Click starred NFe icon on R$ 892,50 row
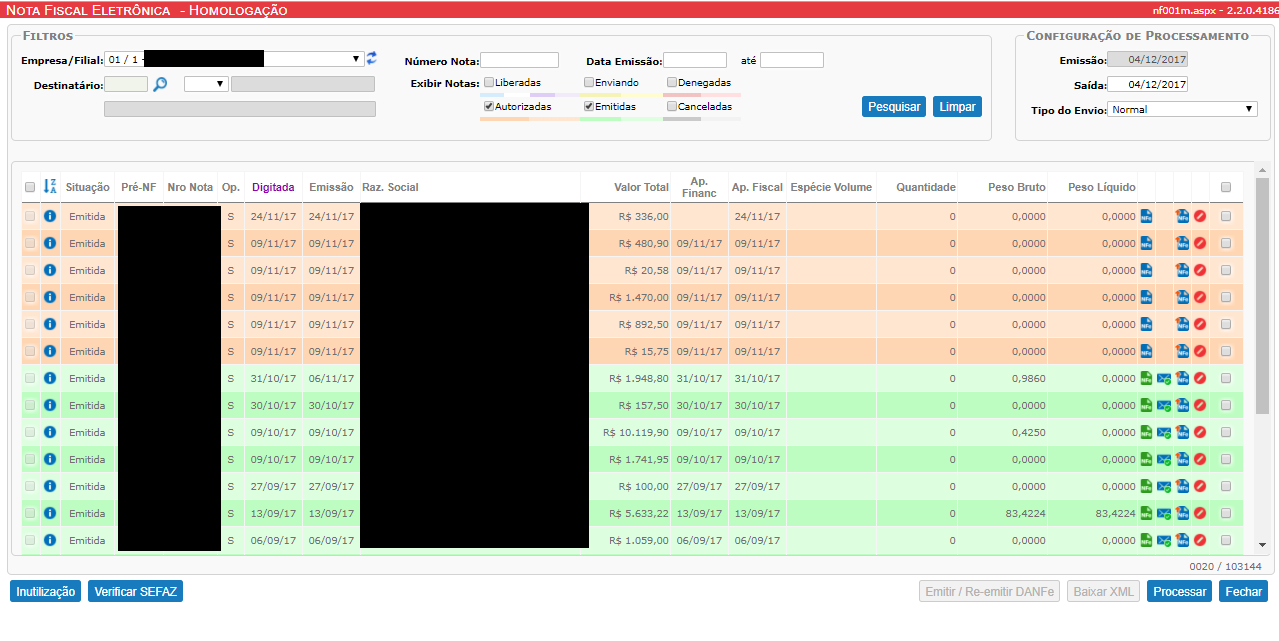 (x=1182, y=324)
